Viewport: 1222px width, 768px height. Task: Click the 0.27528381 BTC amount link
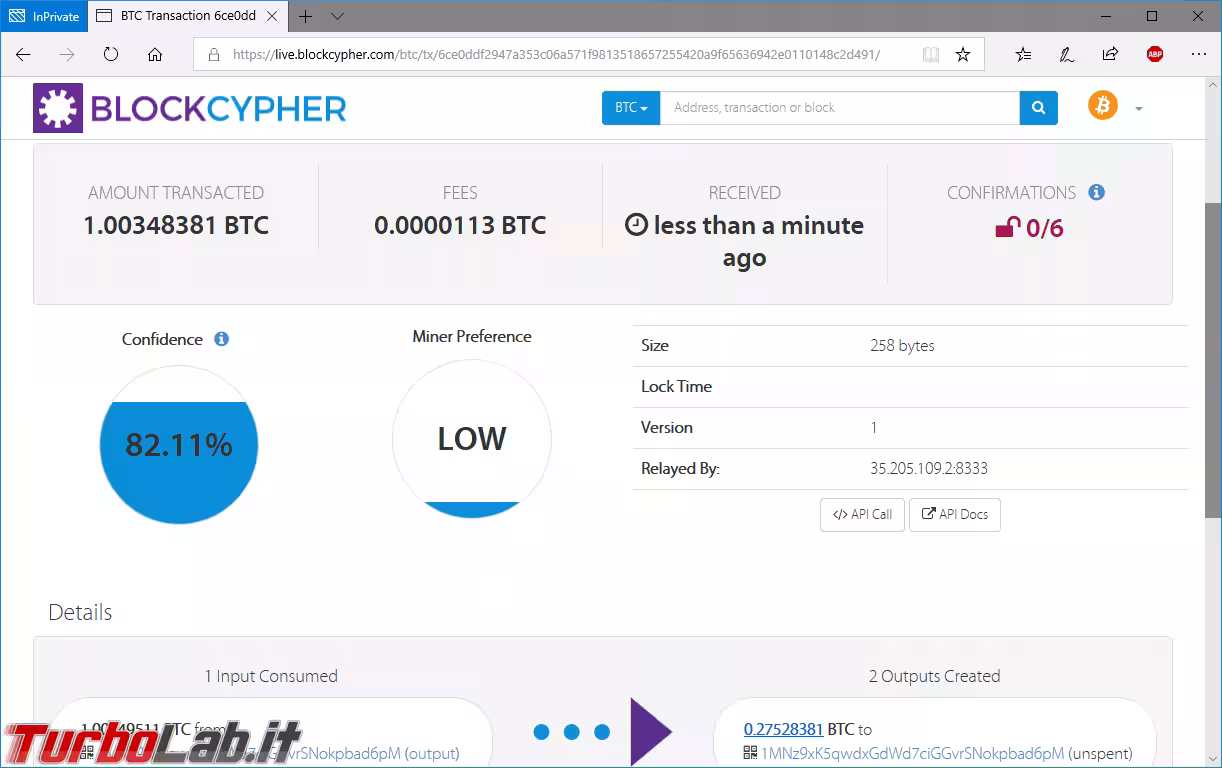783,729
